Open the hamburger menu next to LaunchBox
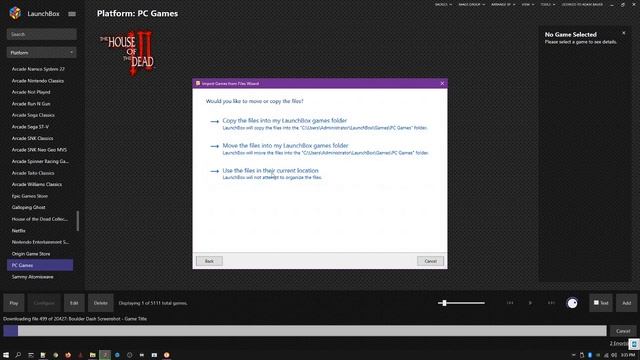640x360 pixels. pos(72,14)
